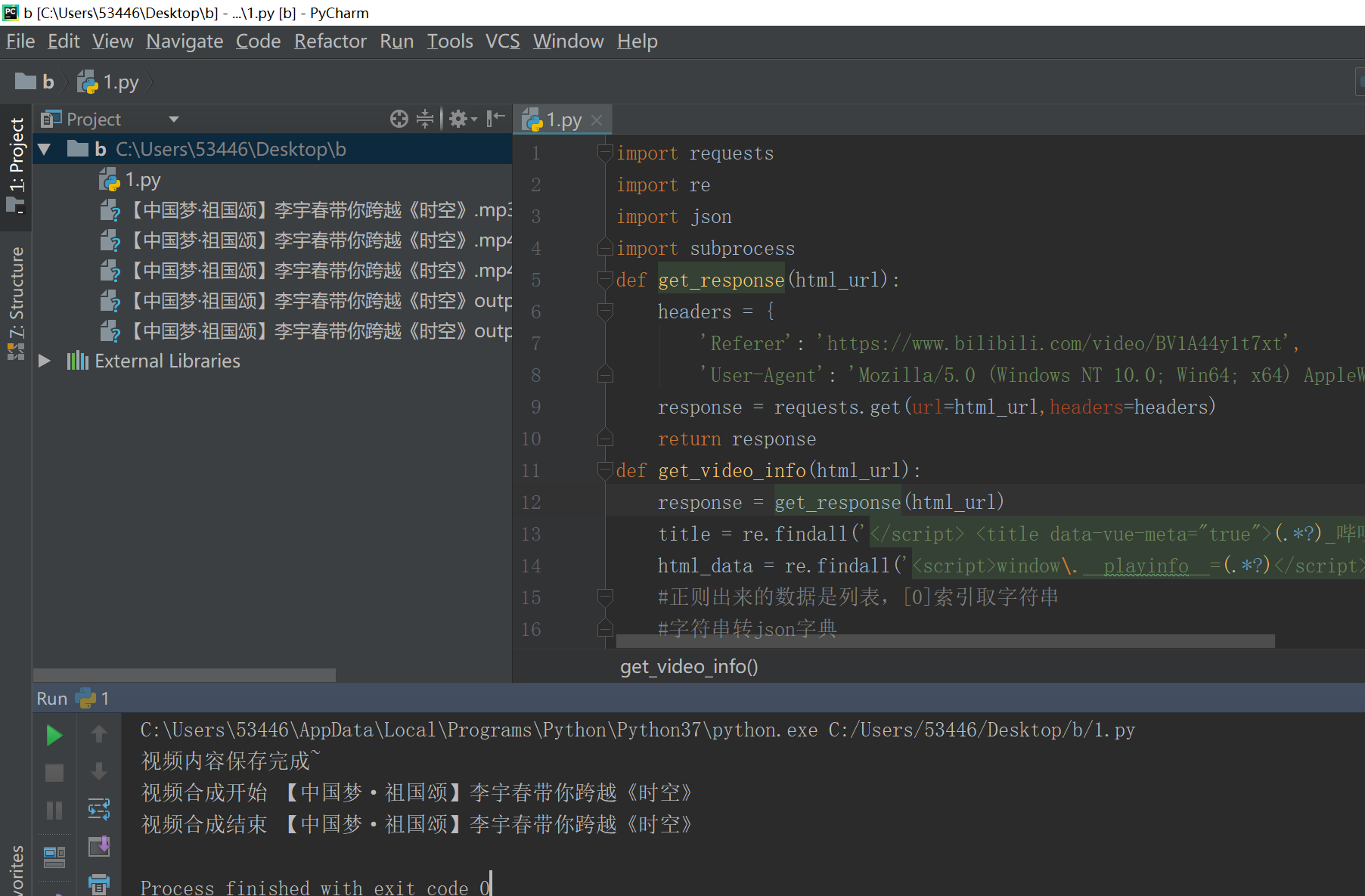Viewport: 1365px width, 896px height.
Task: Close the 1.py editor tab
Action: [597, 120]
